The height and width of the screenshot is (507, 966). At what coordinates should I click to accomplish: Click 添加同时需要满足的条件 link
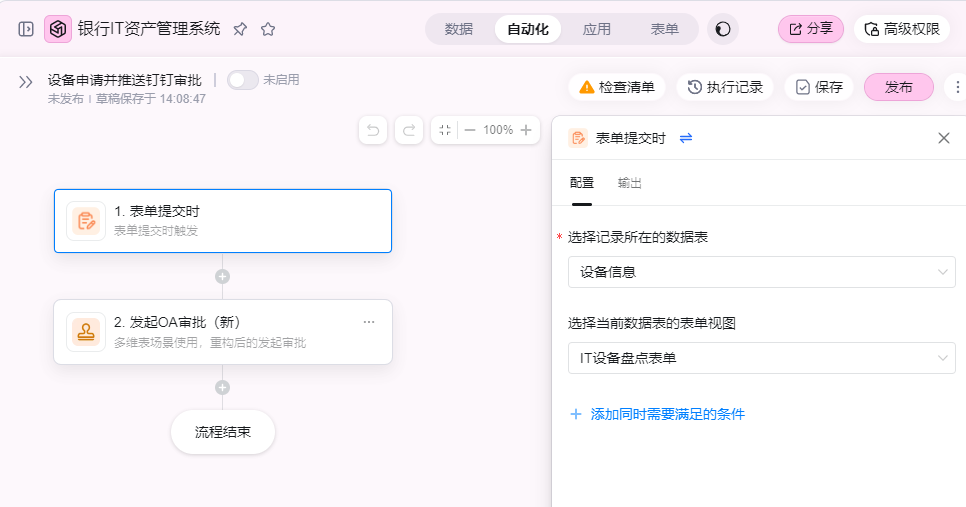[657, 415]
